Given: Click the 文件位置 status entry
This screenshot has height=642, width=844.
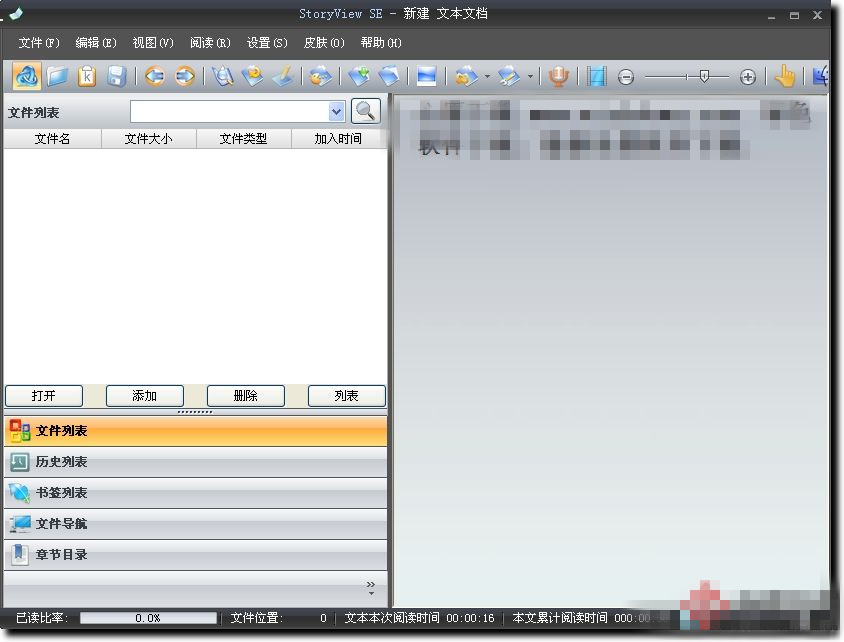Looking at the screenshot, I should coord(278,618).
